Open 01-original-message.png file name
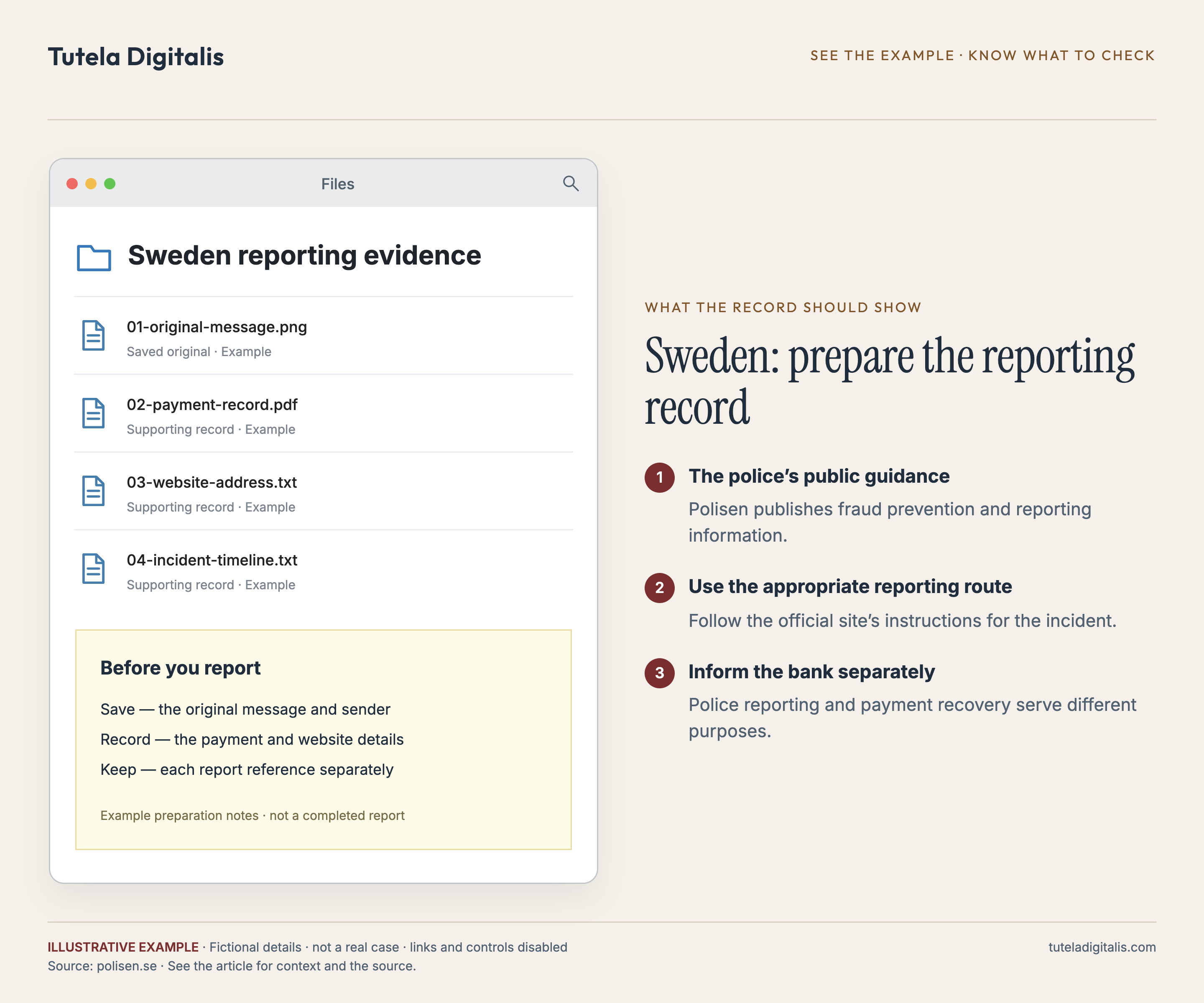Viewport: 1204px width, 1003px height. [x=217, y=327]
